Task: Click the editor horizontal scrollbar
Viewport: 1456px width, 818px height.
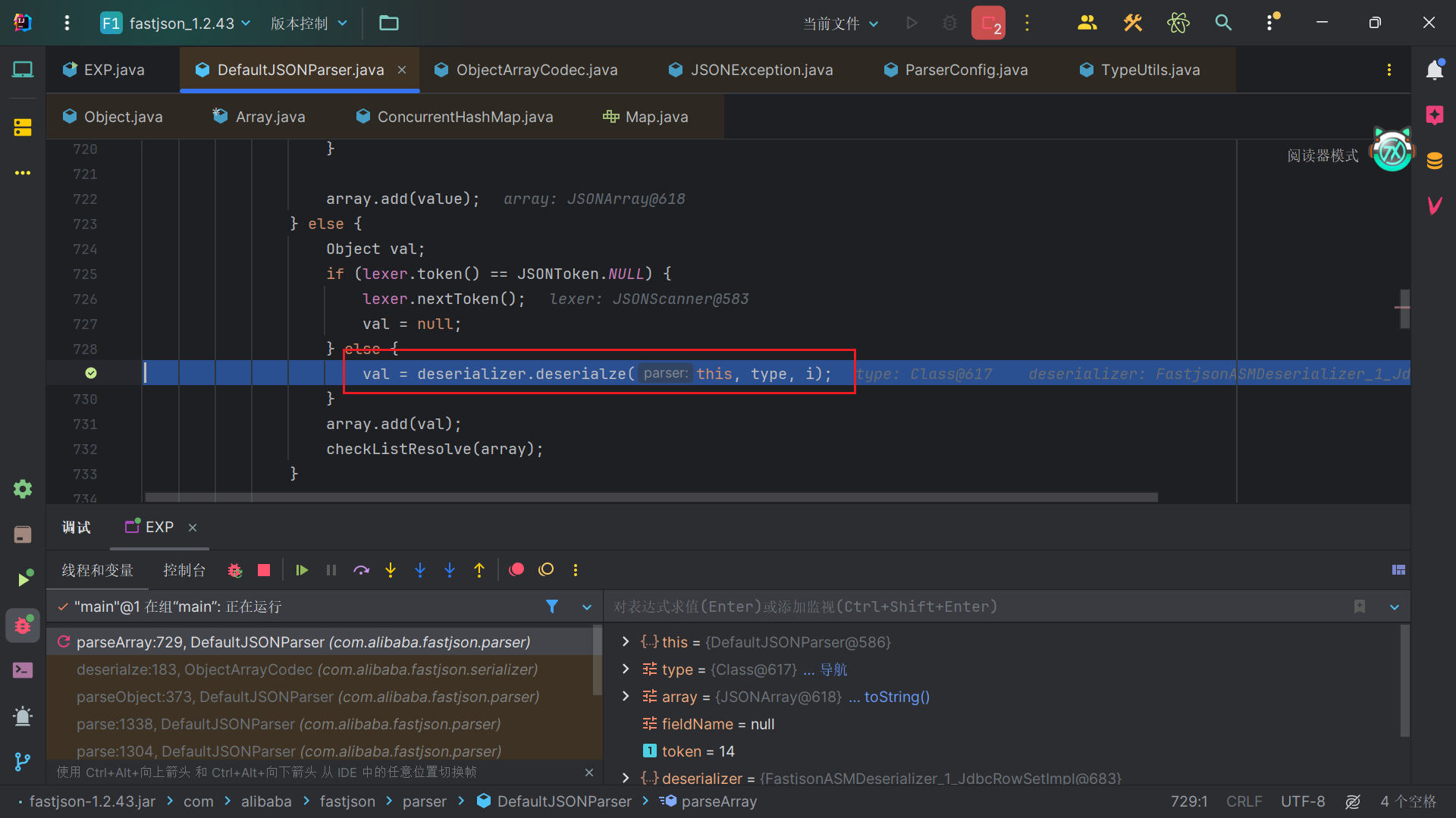Action: [x=651, y=497]
